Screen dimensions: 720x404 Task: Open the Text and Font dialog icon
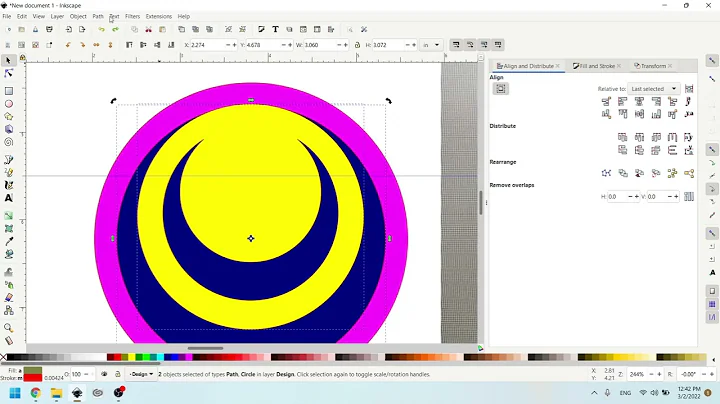click(275, 29)
